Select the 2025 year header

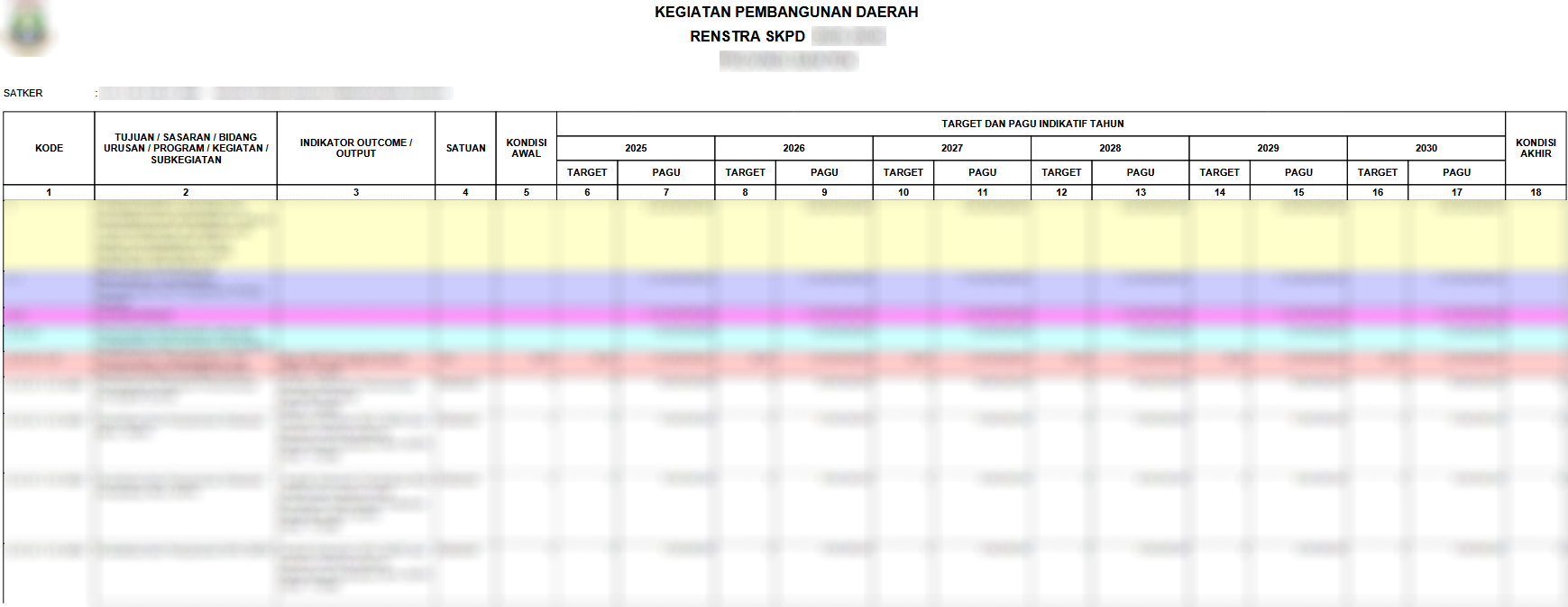pyautogui.click(x=636, y=148)
